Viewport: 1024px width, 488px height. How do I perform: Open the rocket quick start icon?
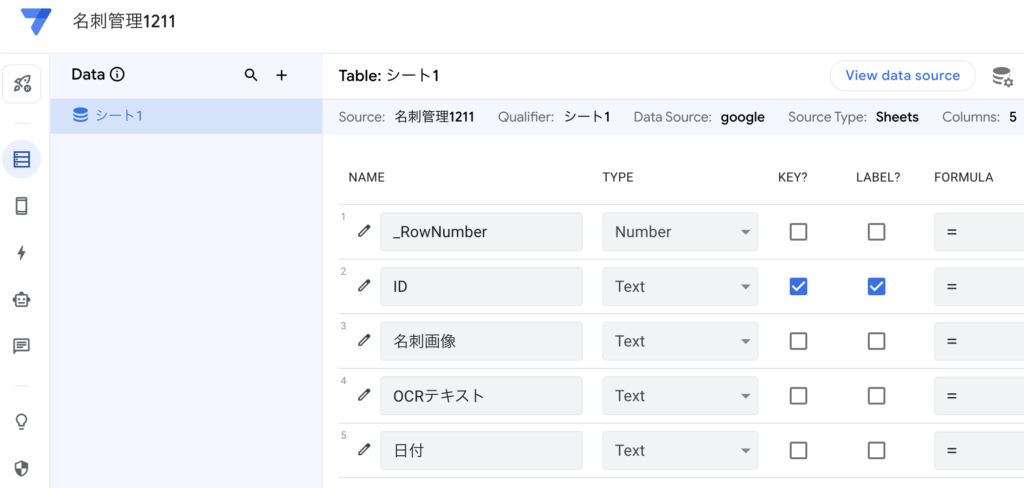(22, 85)
